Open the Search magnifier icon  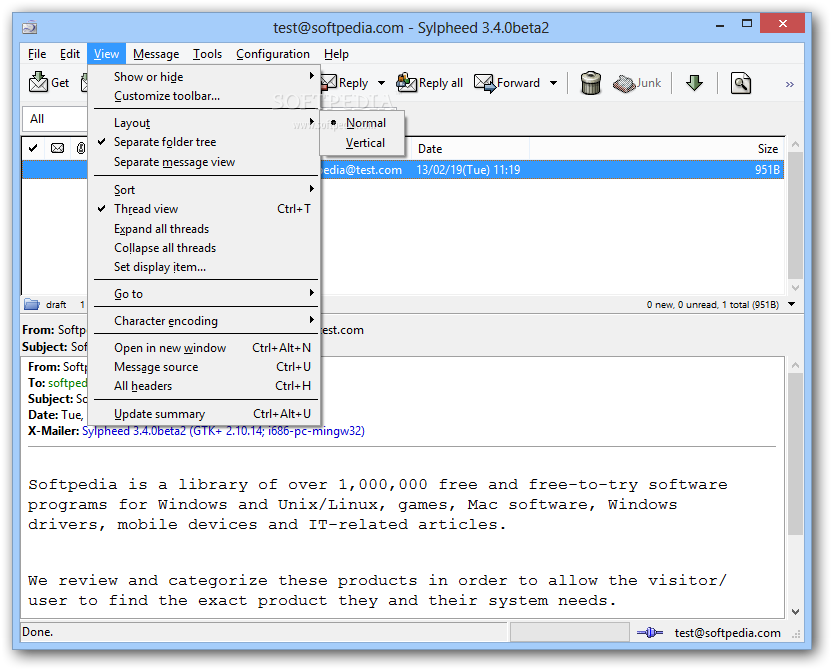[741, 83]
